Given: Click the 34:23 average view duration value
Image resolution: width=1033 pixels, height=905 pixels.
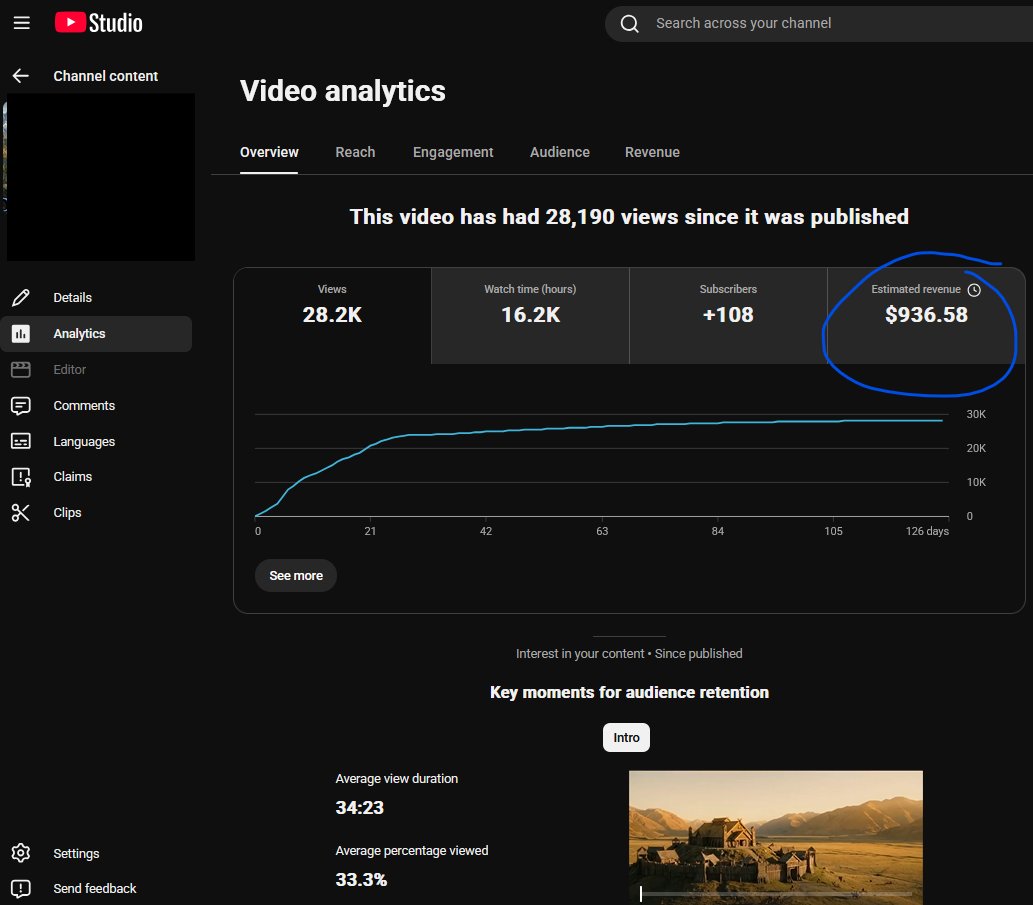Looking at the screenshot, I should point(359,808).
